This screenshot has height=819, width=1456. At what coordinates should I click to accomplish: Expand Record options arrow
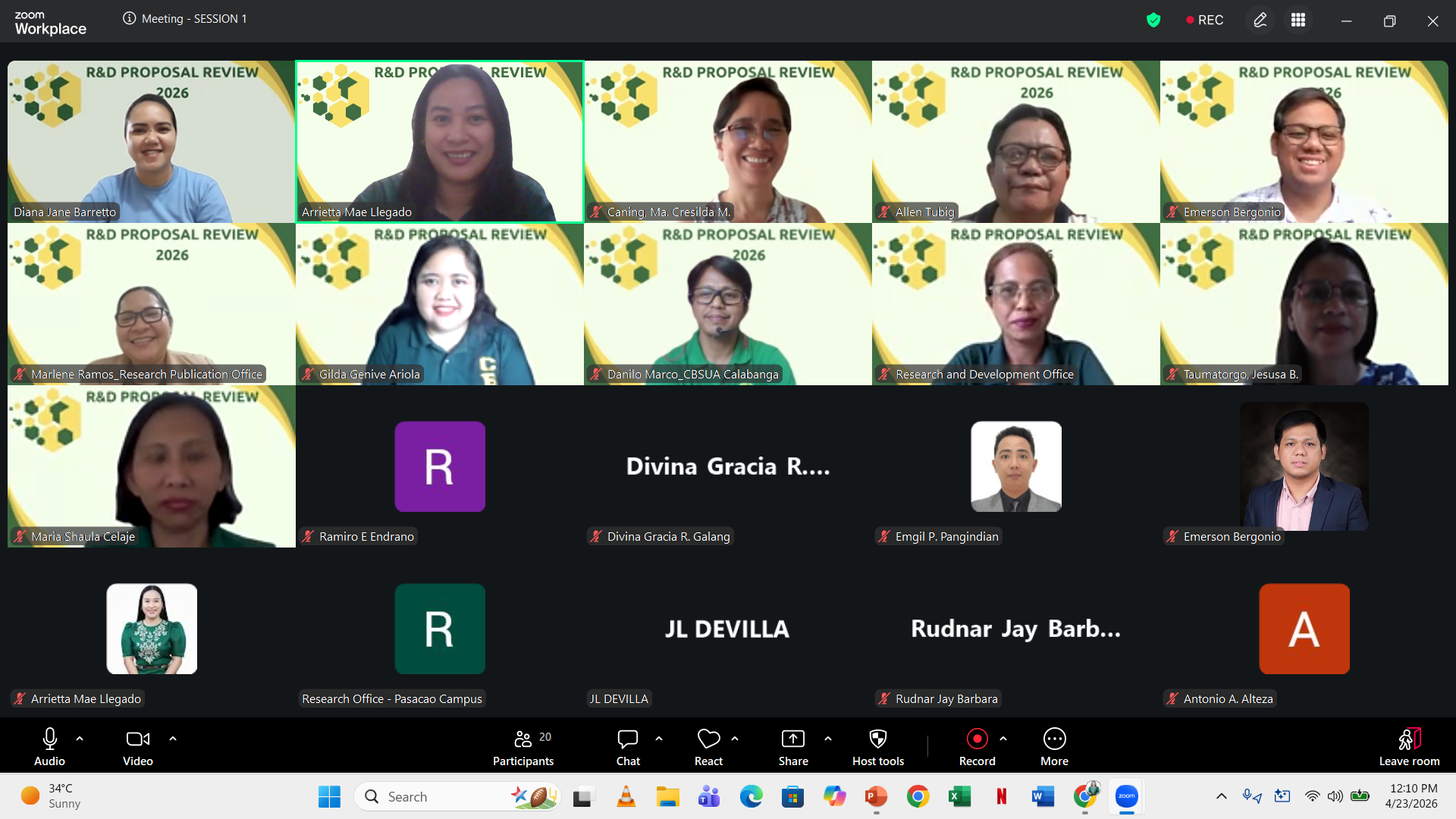(x=1003, y=738)
